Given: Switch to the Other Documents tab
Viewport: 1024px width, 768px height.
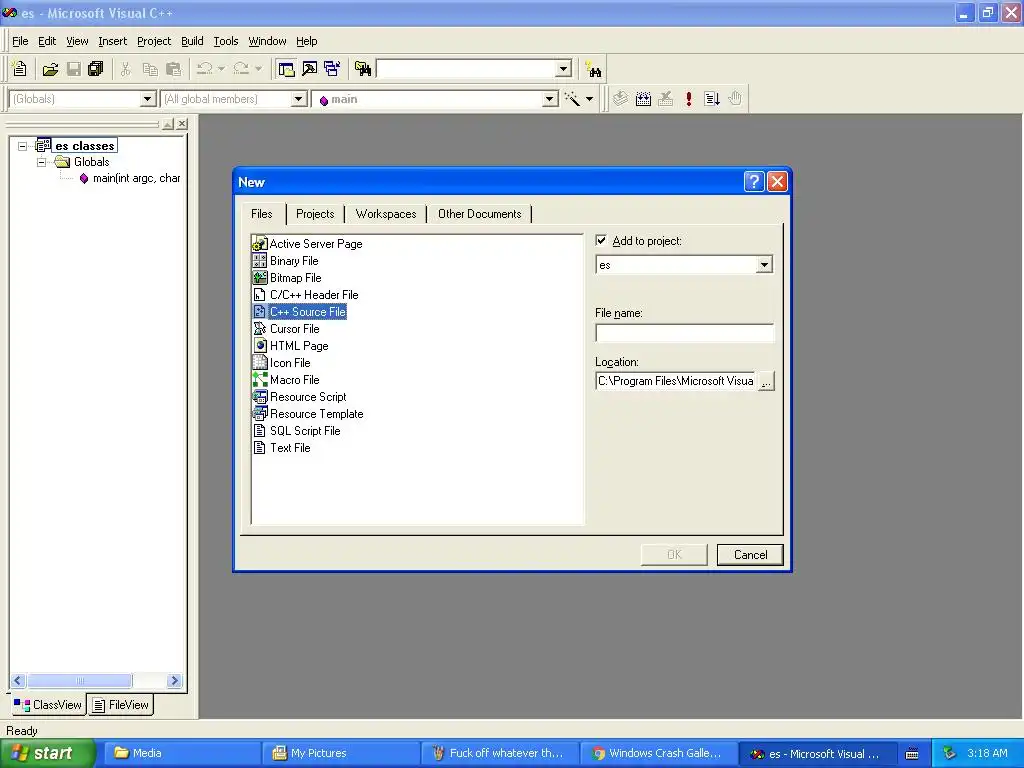Looking at the screenshot, I should coord(479,214).
